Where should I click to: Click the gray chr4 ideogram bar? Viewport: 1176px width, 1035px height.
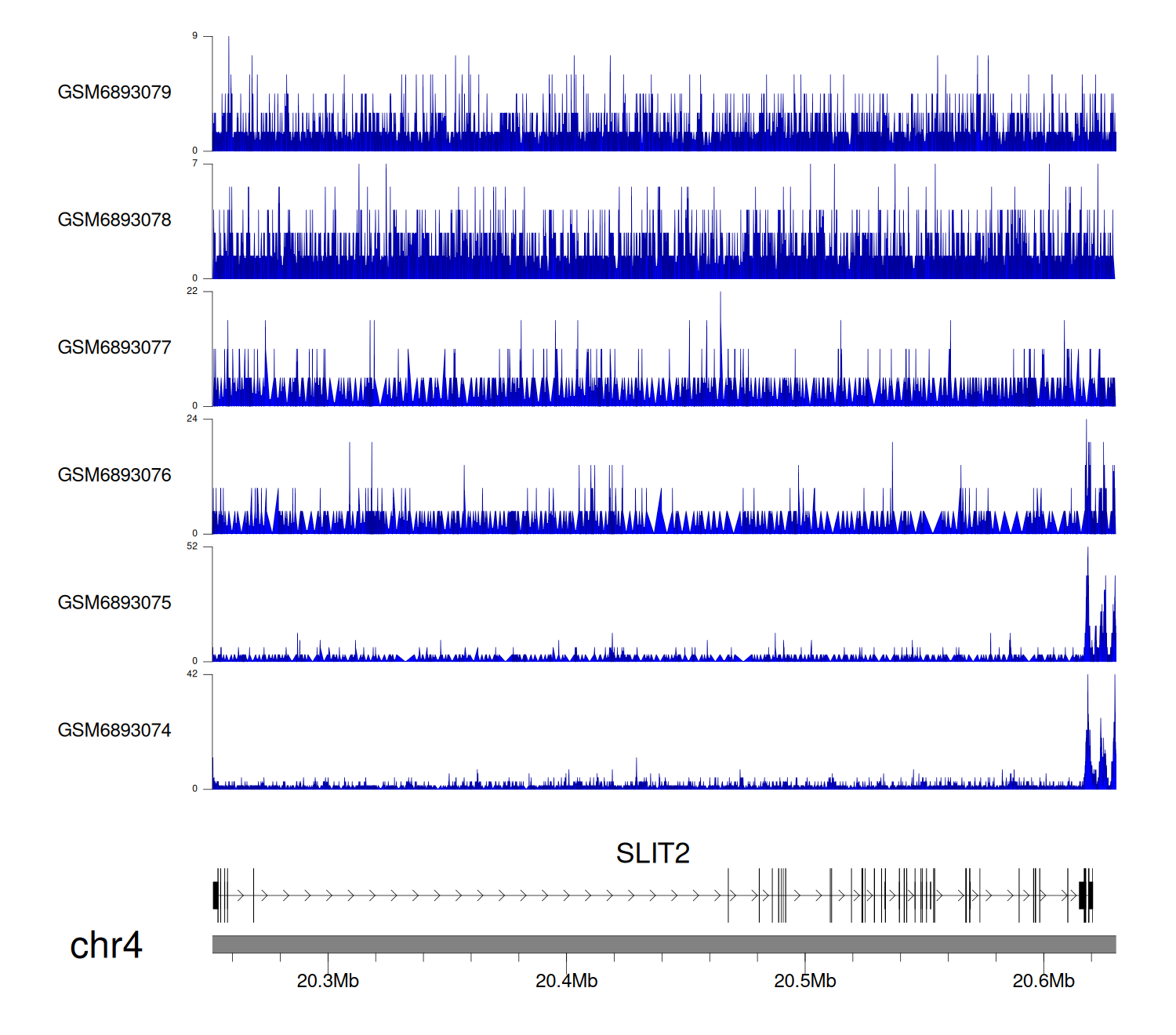[663, 944]
